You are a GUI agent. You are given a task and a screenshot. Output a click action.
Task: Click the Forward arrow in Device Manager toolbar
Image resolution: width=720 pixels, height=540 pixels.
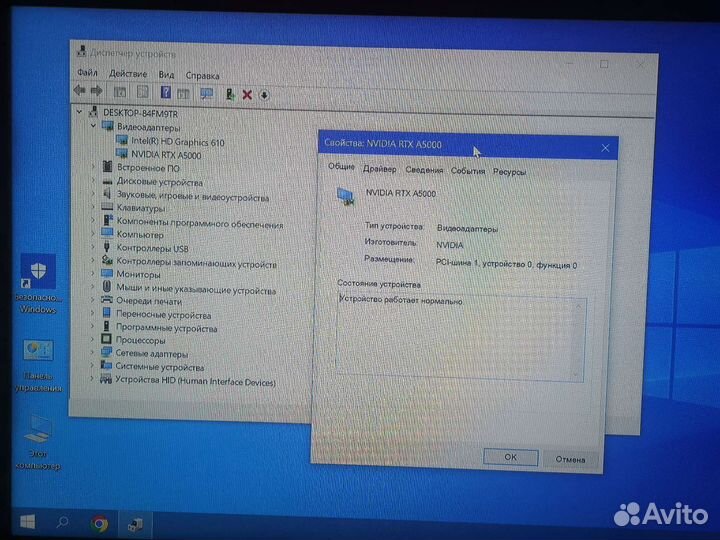click(96, 91)
